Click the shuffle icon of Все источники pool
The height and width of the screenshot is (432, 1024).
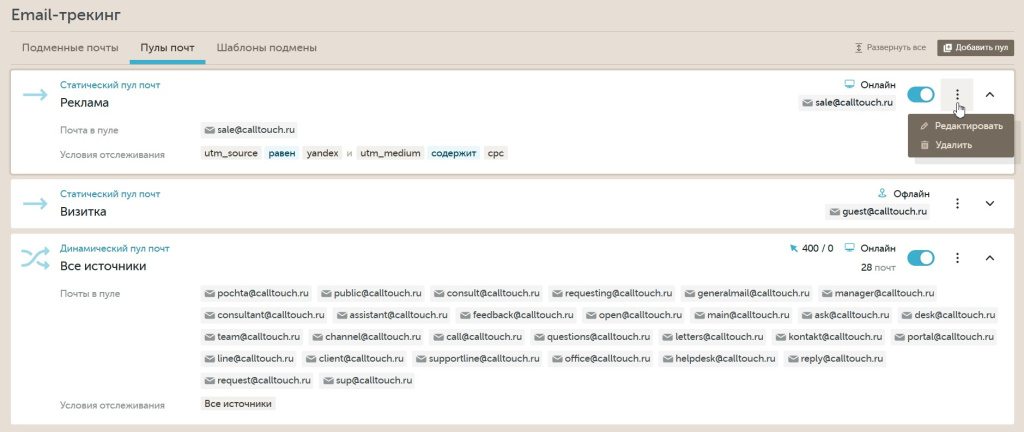35,258
